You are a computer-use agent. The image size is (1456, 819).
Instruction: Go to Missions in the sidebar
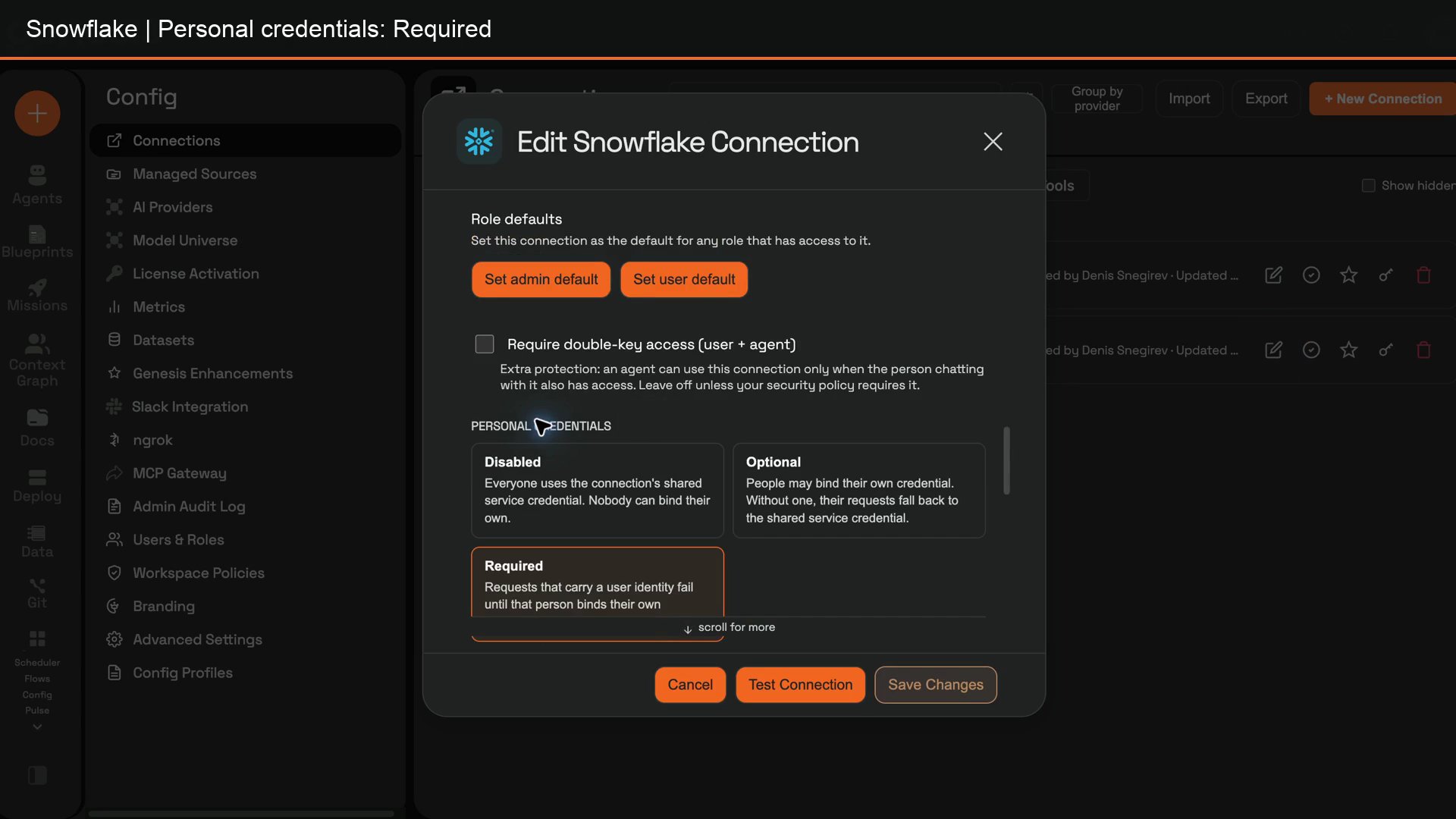(x=37, y=297)
